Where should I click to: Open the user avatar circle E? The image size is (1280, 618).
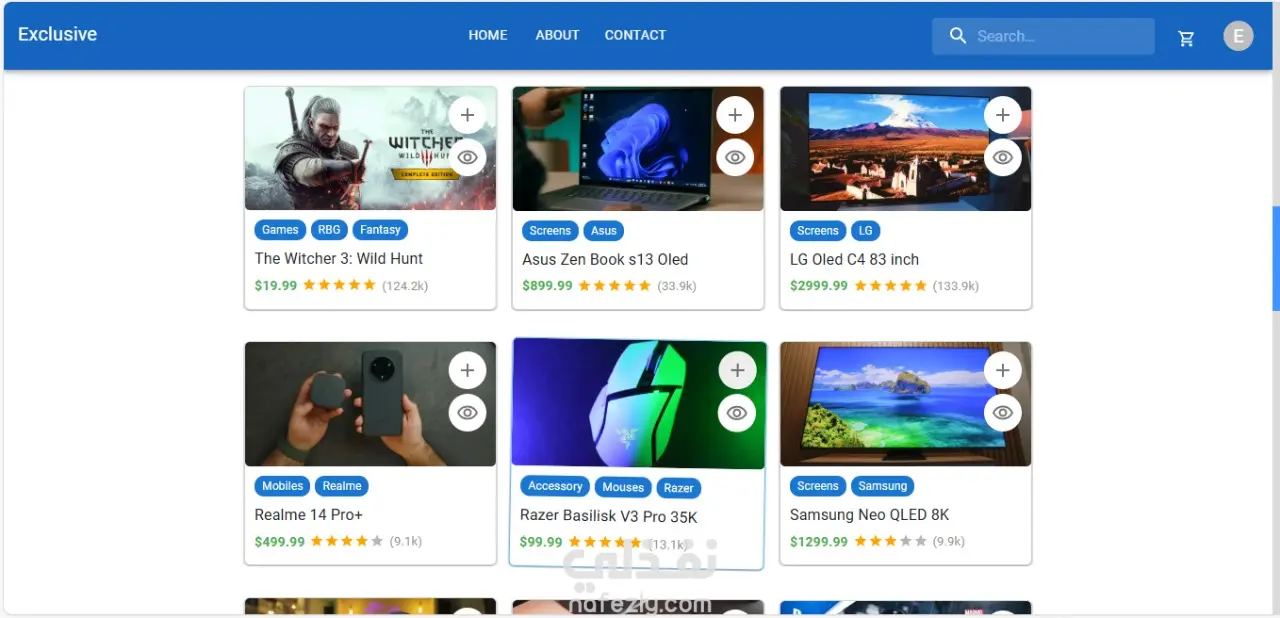pyautogui.click(x=1238, y=35)
